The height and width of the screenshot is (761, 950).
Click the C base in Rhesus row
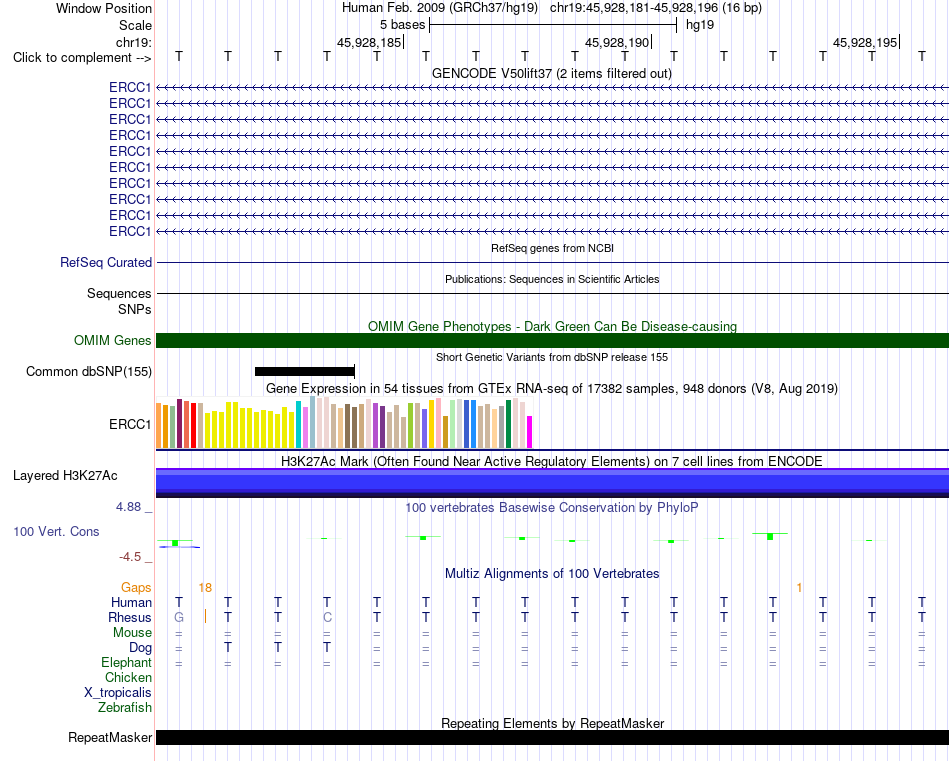[327, 617]
